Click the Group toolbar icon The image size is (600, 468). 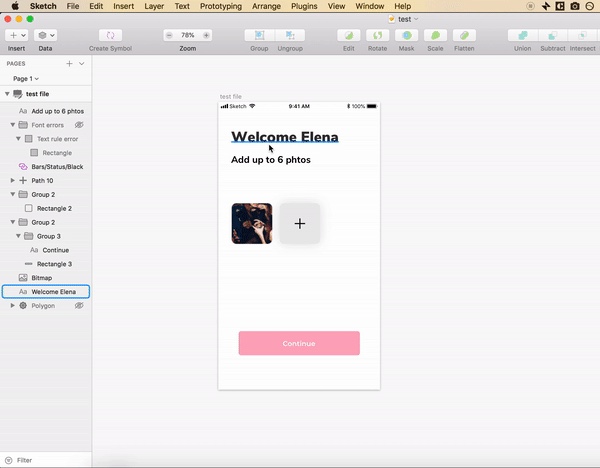(x=259, y=35)
